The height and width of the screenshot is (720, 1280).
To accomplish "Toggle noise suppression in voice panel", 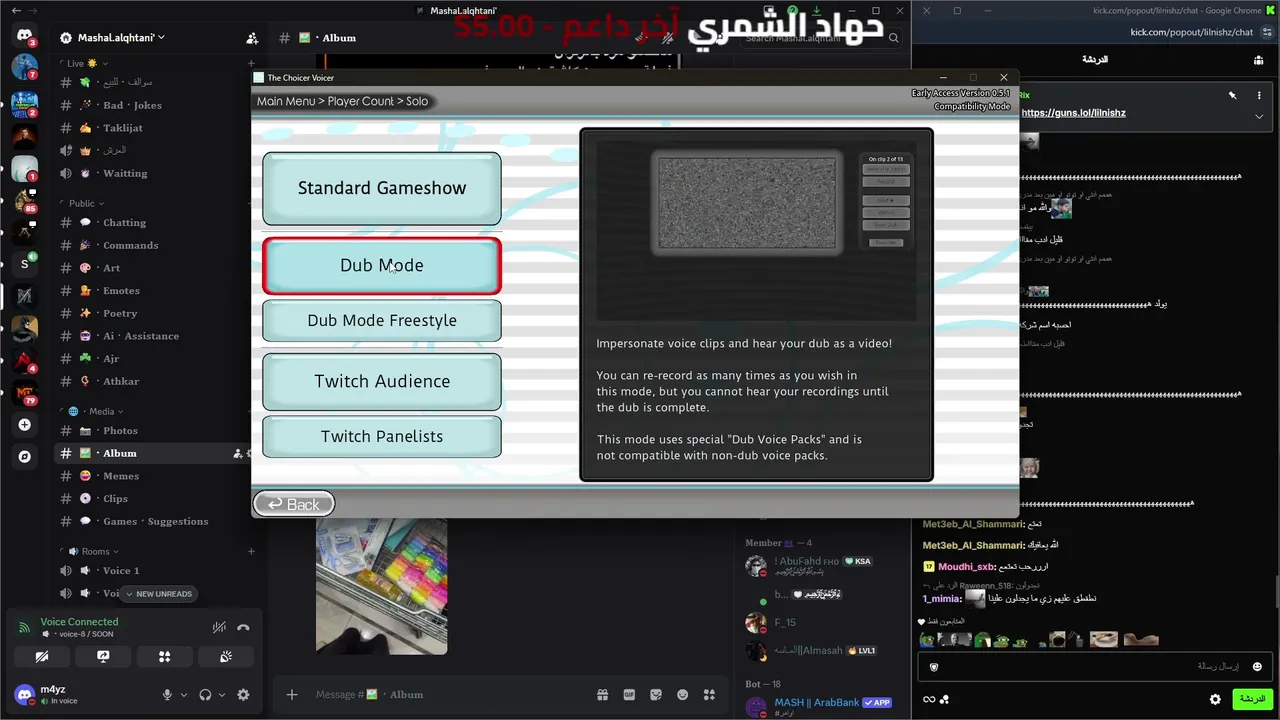I will coord(219,627).
